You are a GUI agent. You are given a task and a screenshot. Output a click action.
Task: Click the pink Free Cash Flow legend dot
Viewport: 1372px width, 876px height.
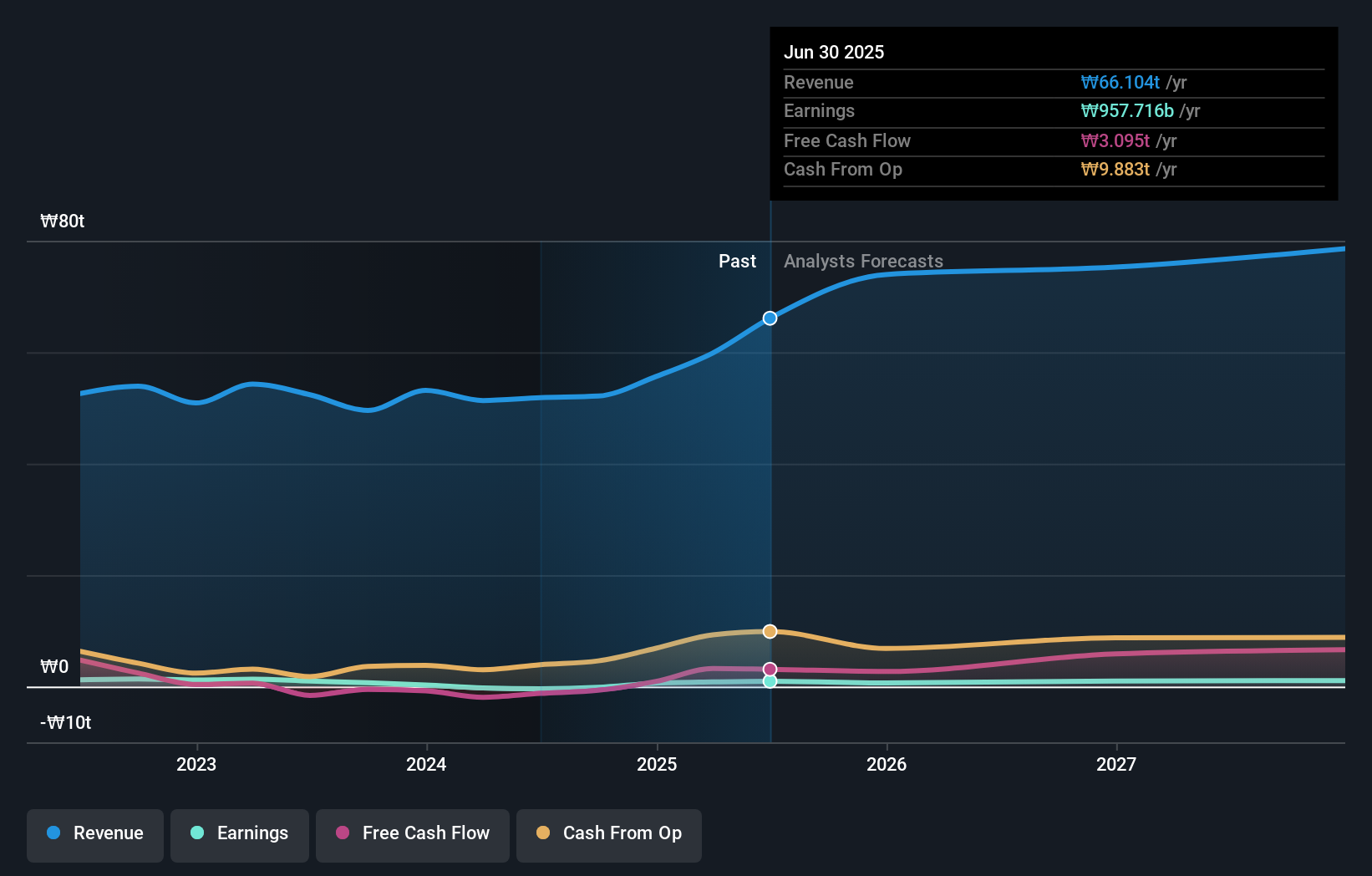[x=341, y=833]
